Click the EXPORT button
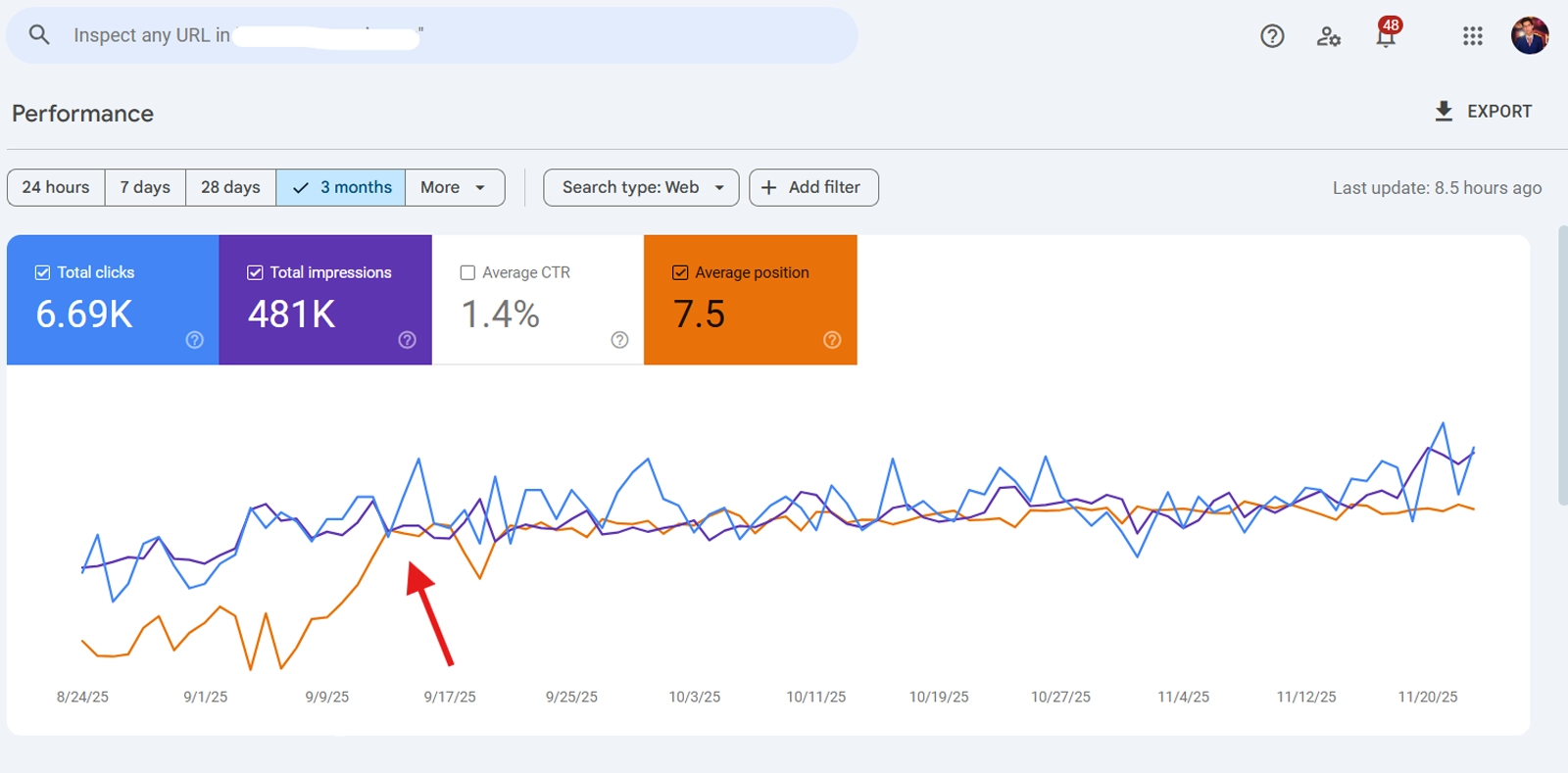Viewport: 1568px width, 773px height. point(1483,111)
